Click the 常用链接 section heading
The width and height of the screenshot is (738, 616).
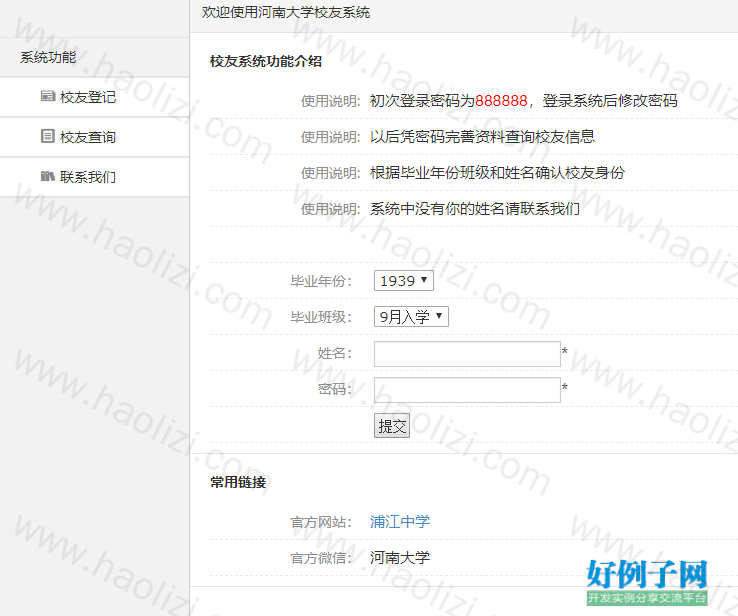pos(238,482)
